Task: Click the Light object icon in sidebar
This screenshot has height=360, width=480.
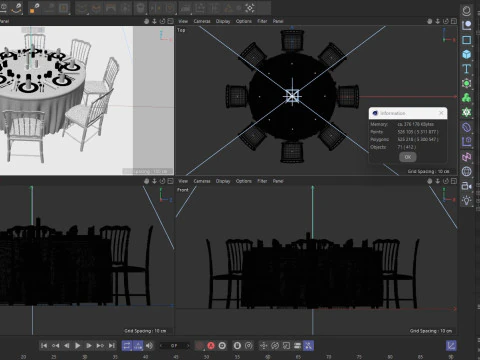Action: (x=467, y=200)
